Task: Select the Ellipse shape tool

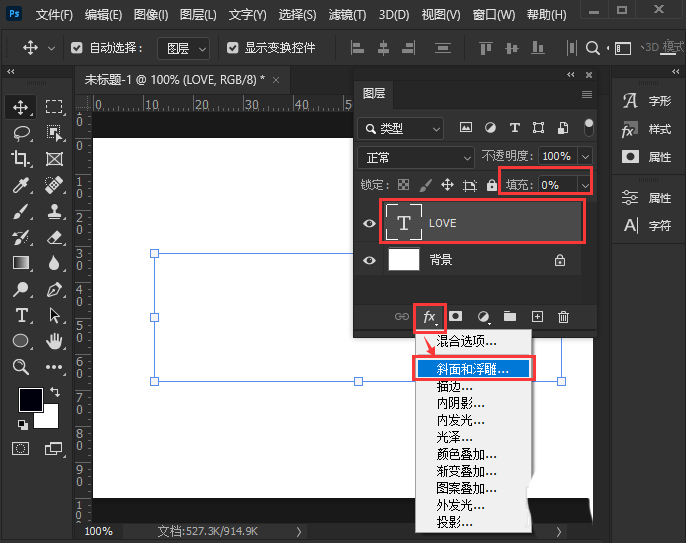Action: point(21,341)
